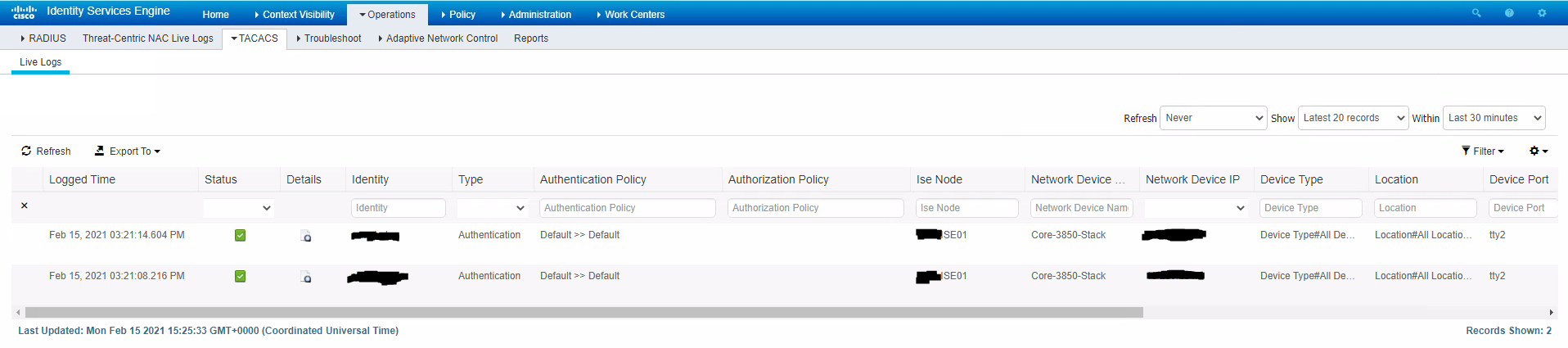Click the Home menu item

216,15
